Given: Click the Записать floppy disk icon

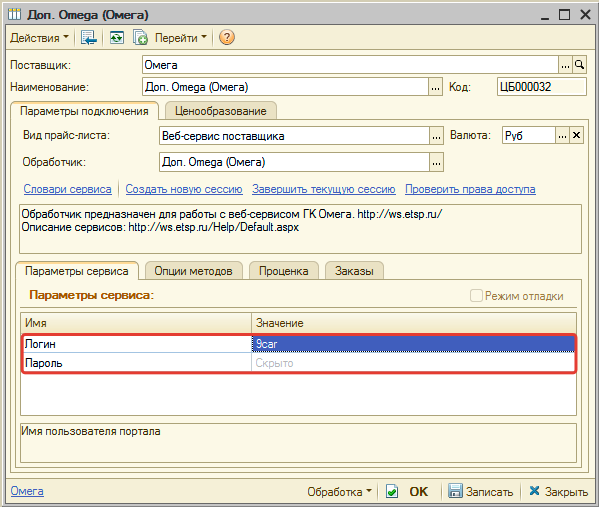Looking at the screenshot, I should [455, 491].
